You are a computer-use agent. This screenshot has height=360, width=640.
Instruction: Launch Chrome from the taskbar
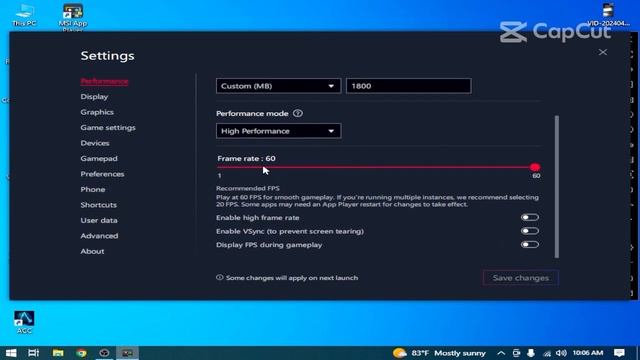pyautogui.click(x=81, y=353)
